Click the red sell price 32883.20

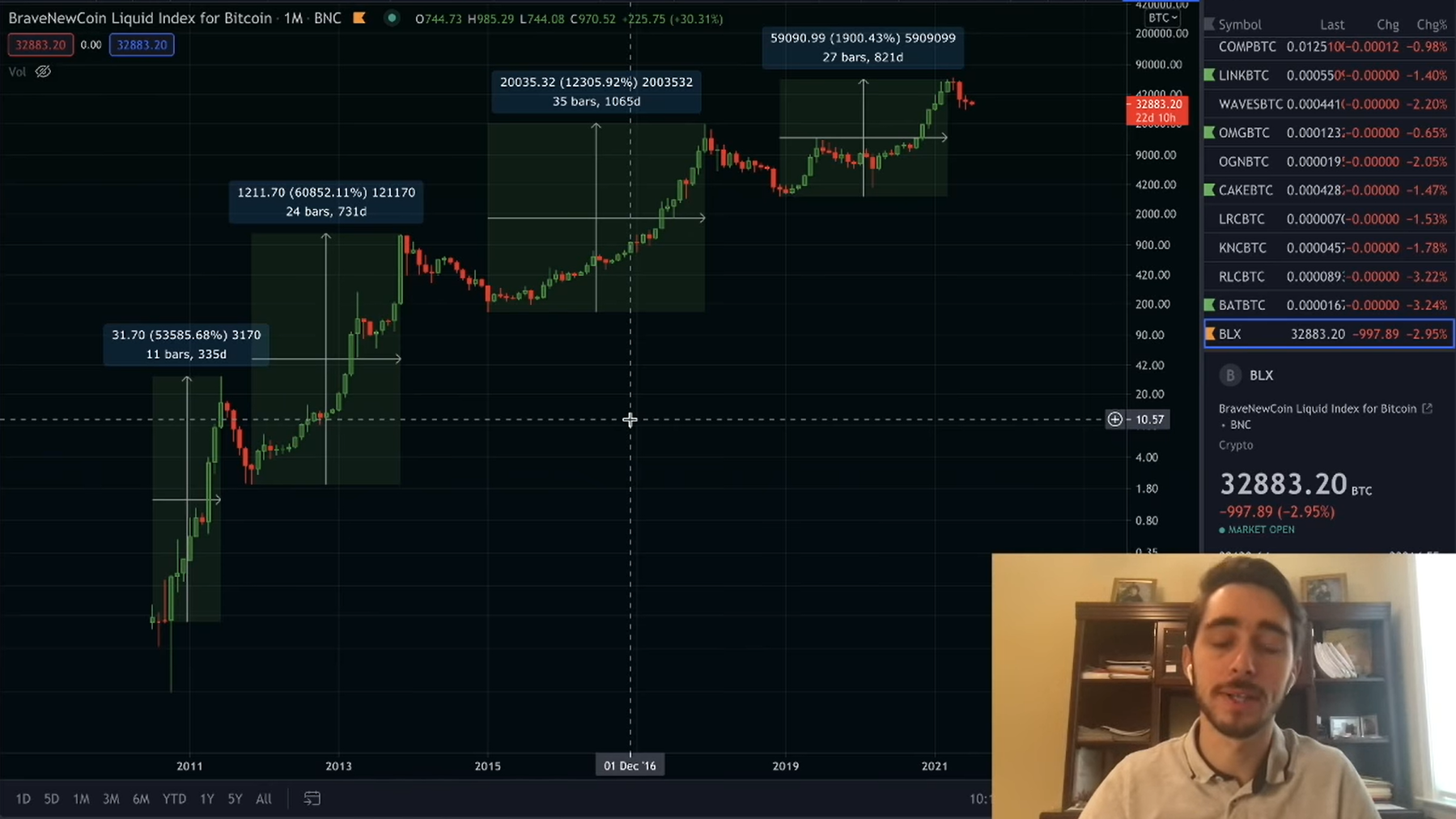tap(40, 45)
